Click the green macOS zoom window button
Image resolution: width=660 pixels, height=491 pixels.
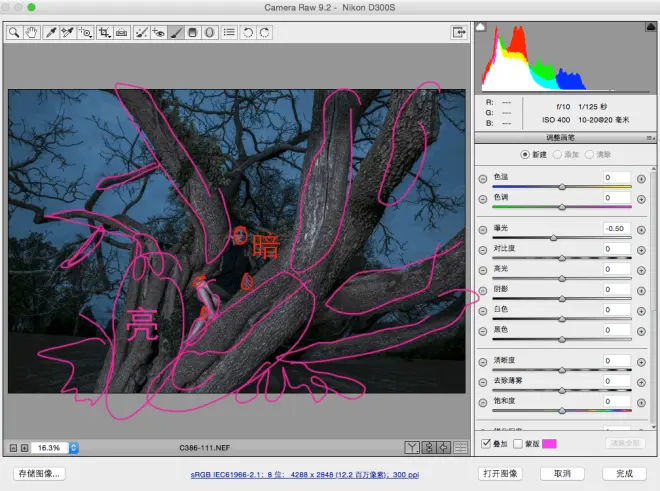coord(31,7)
